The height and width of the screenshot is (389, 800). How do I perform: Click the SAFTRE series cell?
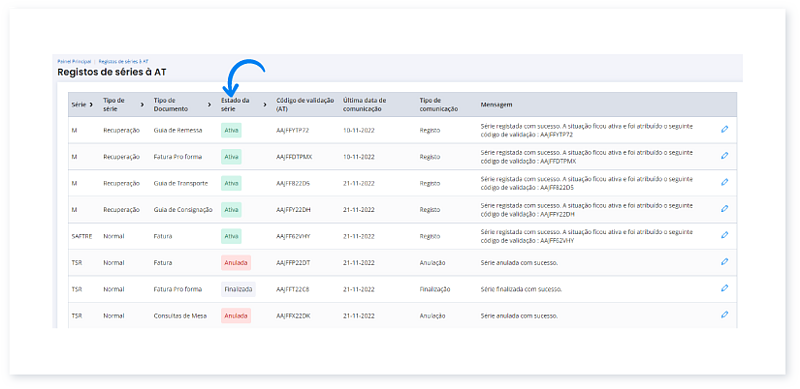82,236
